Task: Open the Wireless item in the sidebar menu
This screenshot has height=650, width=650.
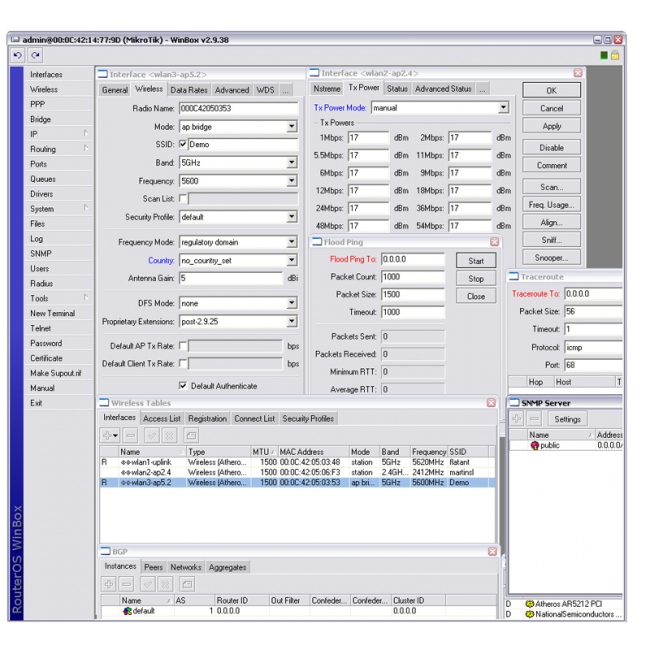Action: pos(44,90)
